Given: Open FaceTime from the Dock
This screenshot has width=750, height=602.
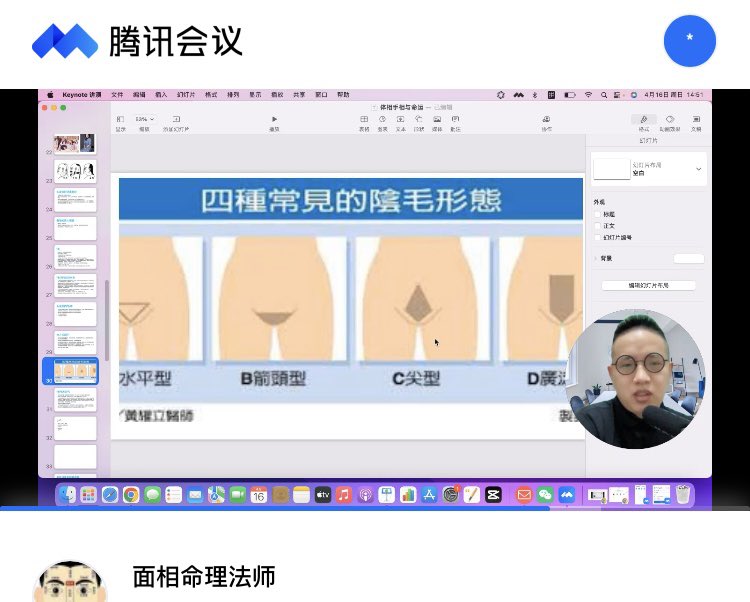Looking at the screenshot, I should [x=237, y=494].
